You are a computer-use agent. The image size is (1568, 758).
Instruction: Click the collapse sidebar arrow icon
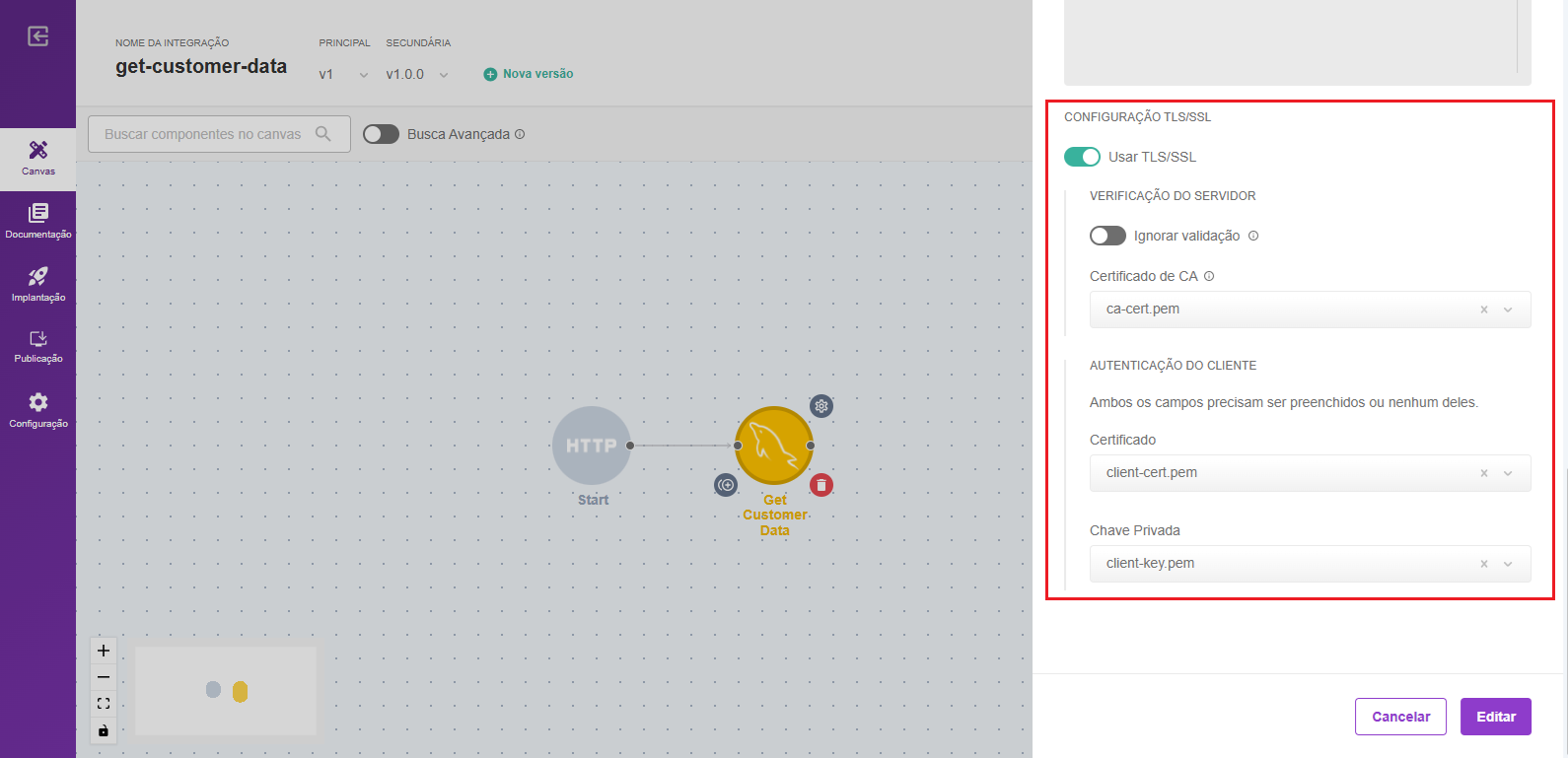coord(37,36)
